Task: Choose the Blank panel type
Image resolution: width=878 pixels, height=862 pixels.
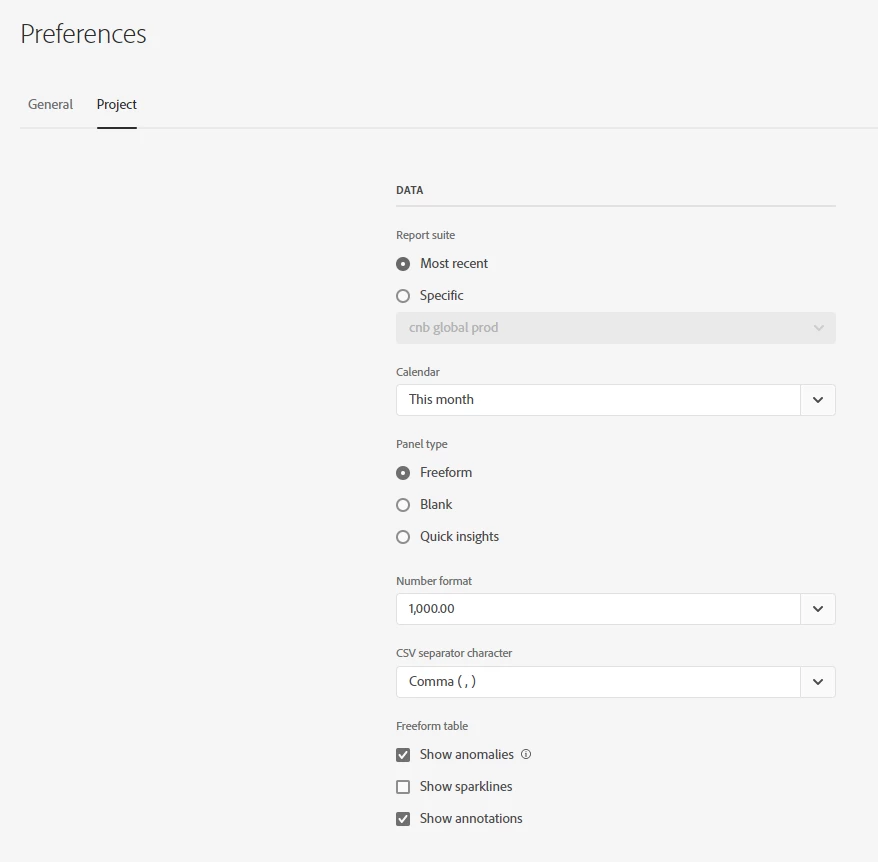Action: tap(403, 505)
